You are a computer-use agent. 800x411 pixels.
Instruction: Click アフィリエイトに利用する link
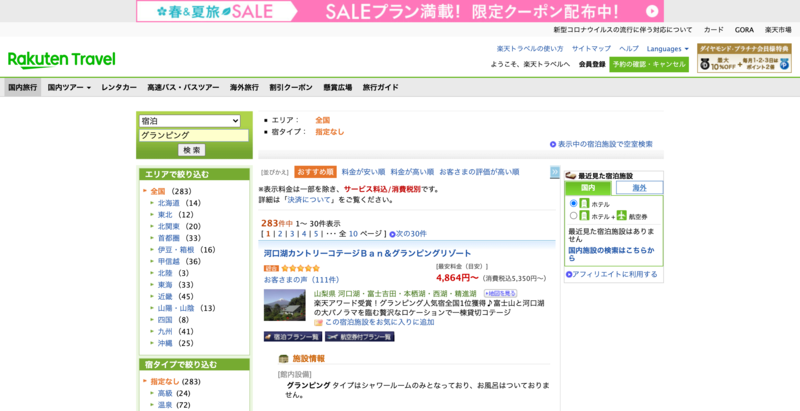(x=614, y=274)
